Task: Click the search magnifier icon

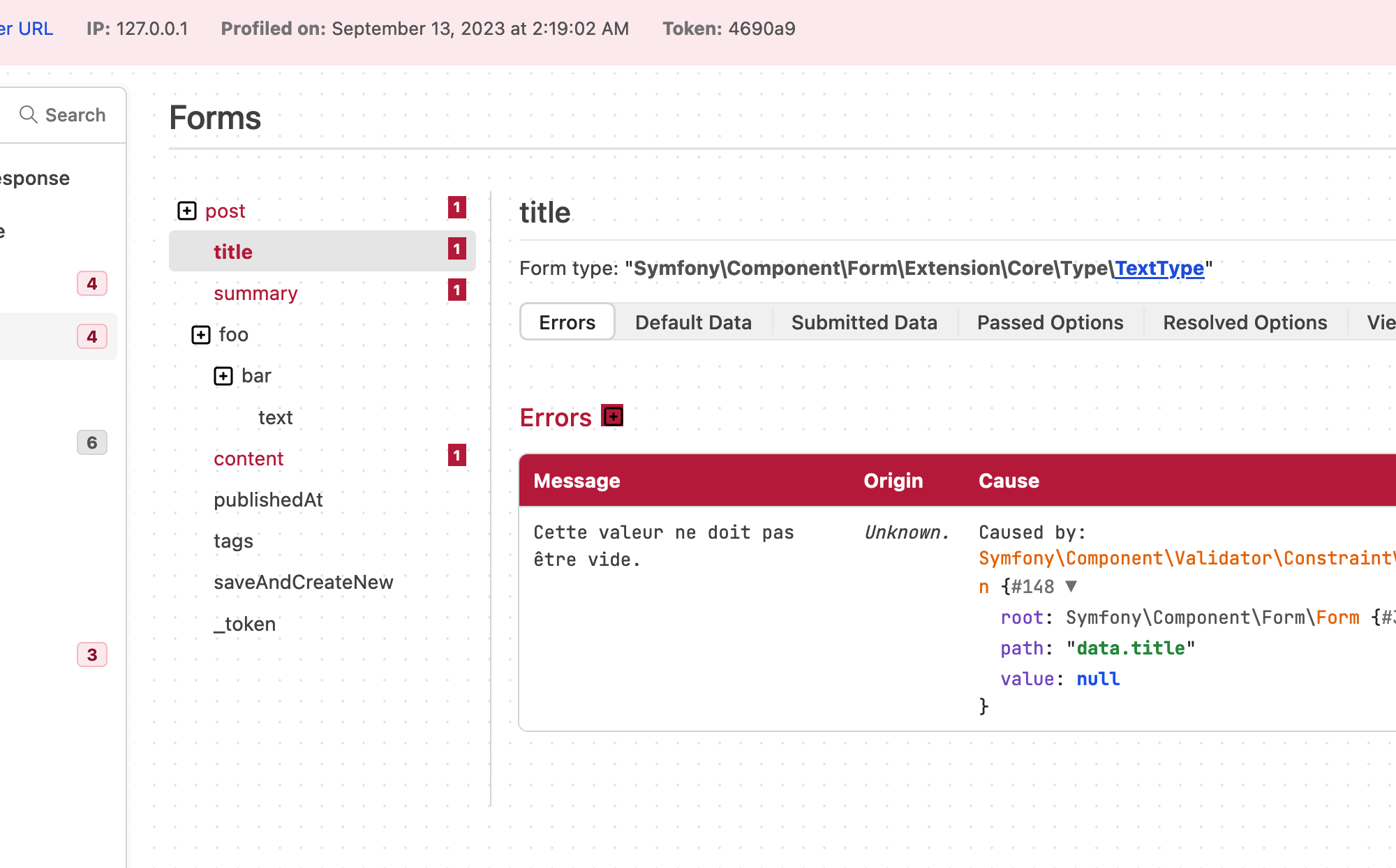Action: [x=28, y=114]
